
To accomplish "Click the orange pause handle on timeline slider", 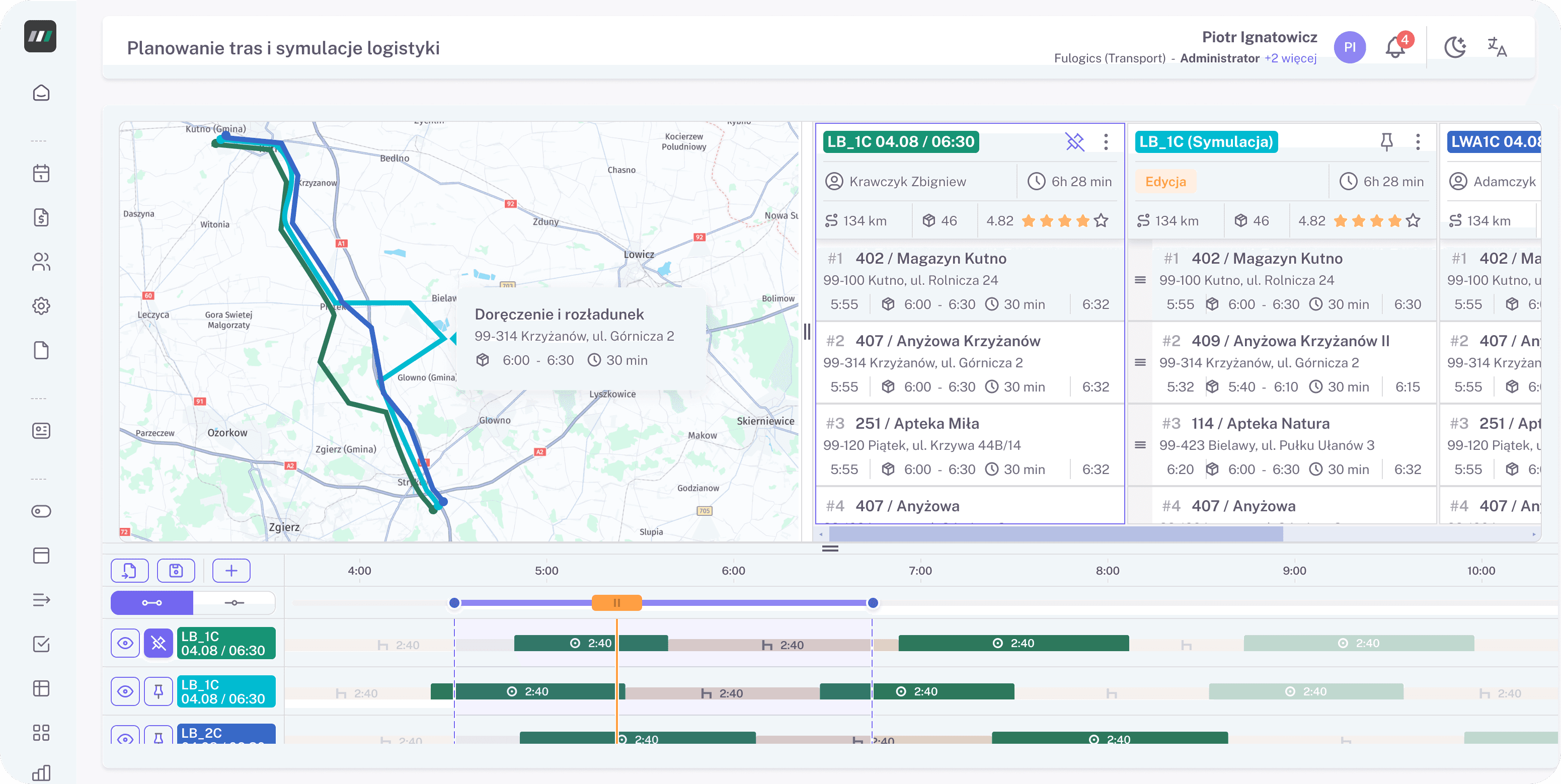I will pos(616,603).
